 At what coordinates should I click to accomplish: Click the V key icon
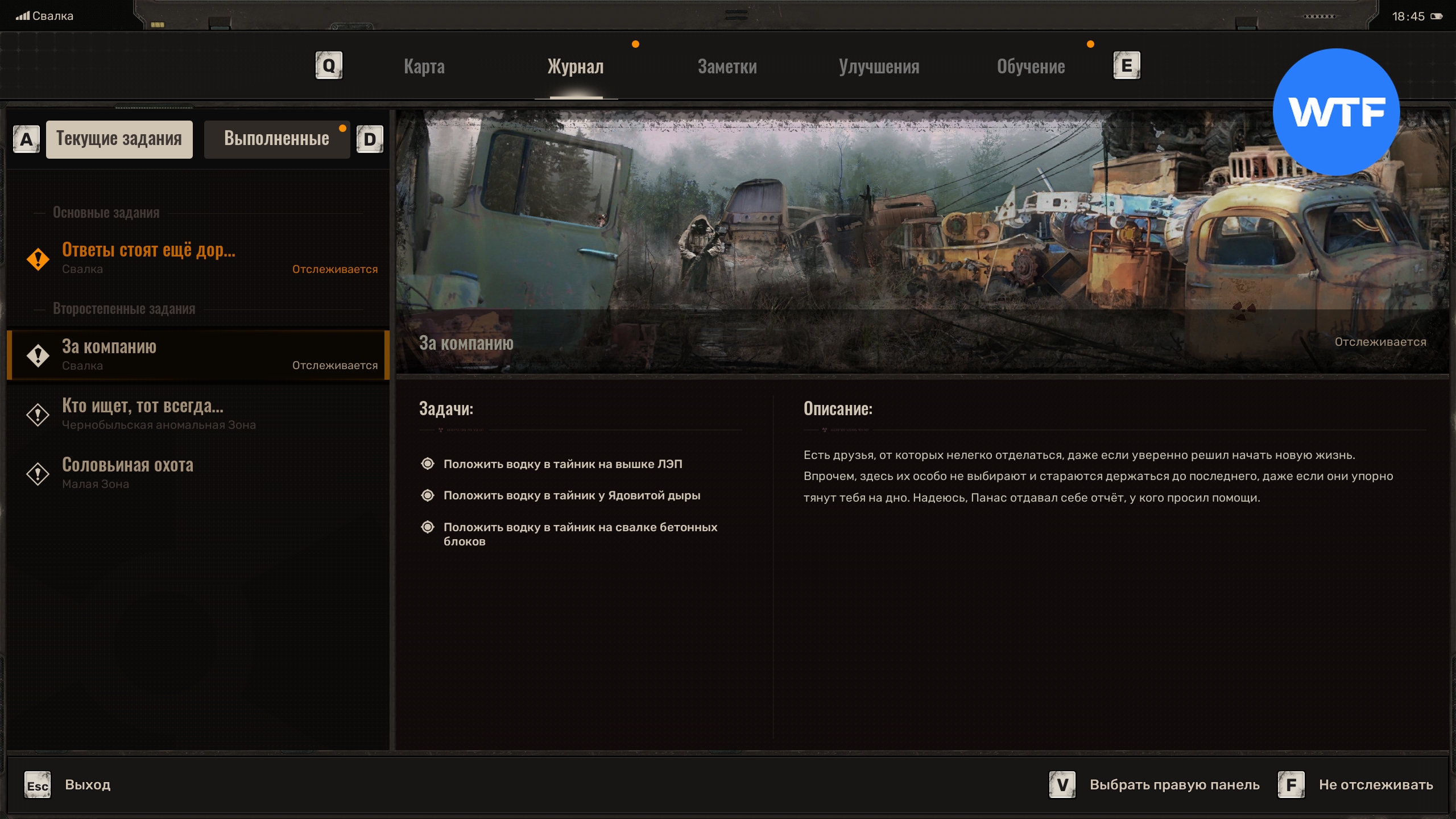pos(1062,785)
